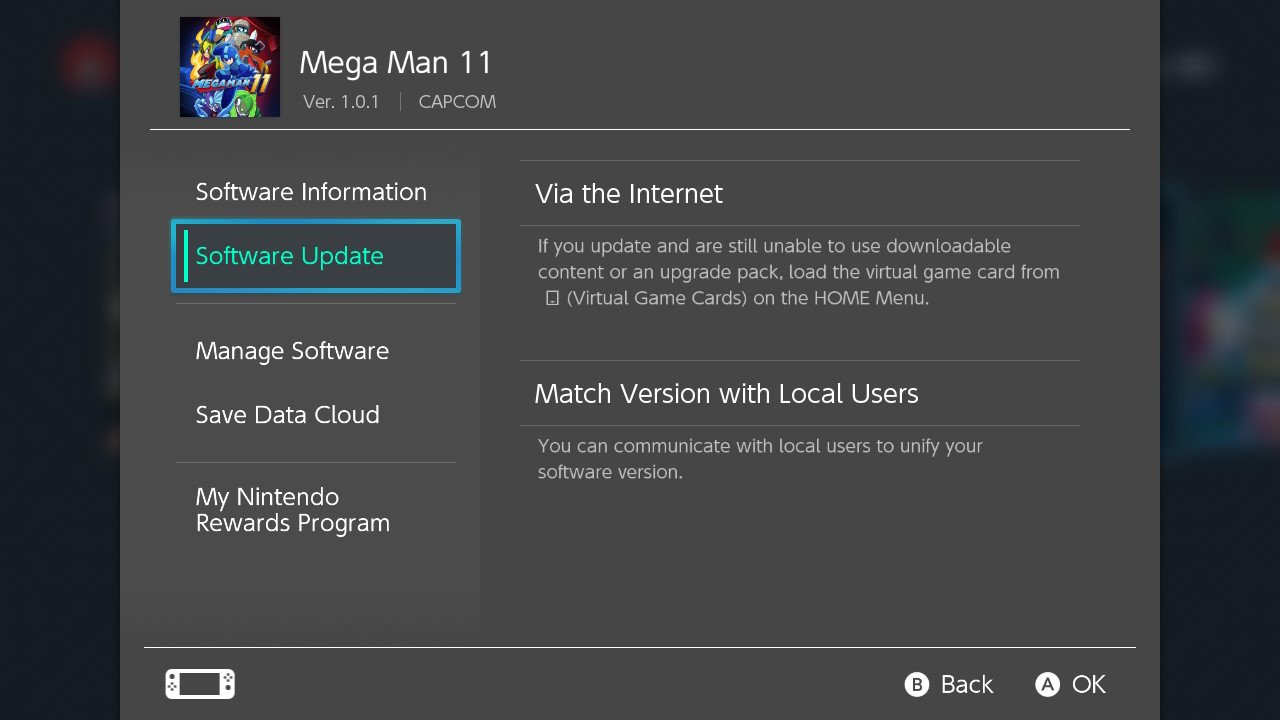Choose Via the Internet update option
The image size is (1280, 720).
click(800, 194)
